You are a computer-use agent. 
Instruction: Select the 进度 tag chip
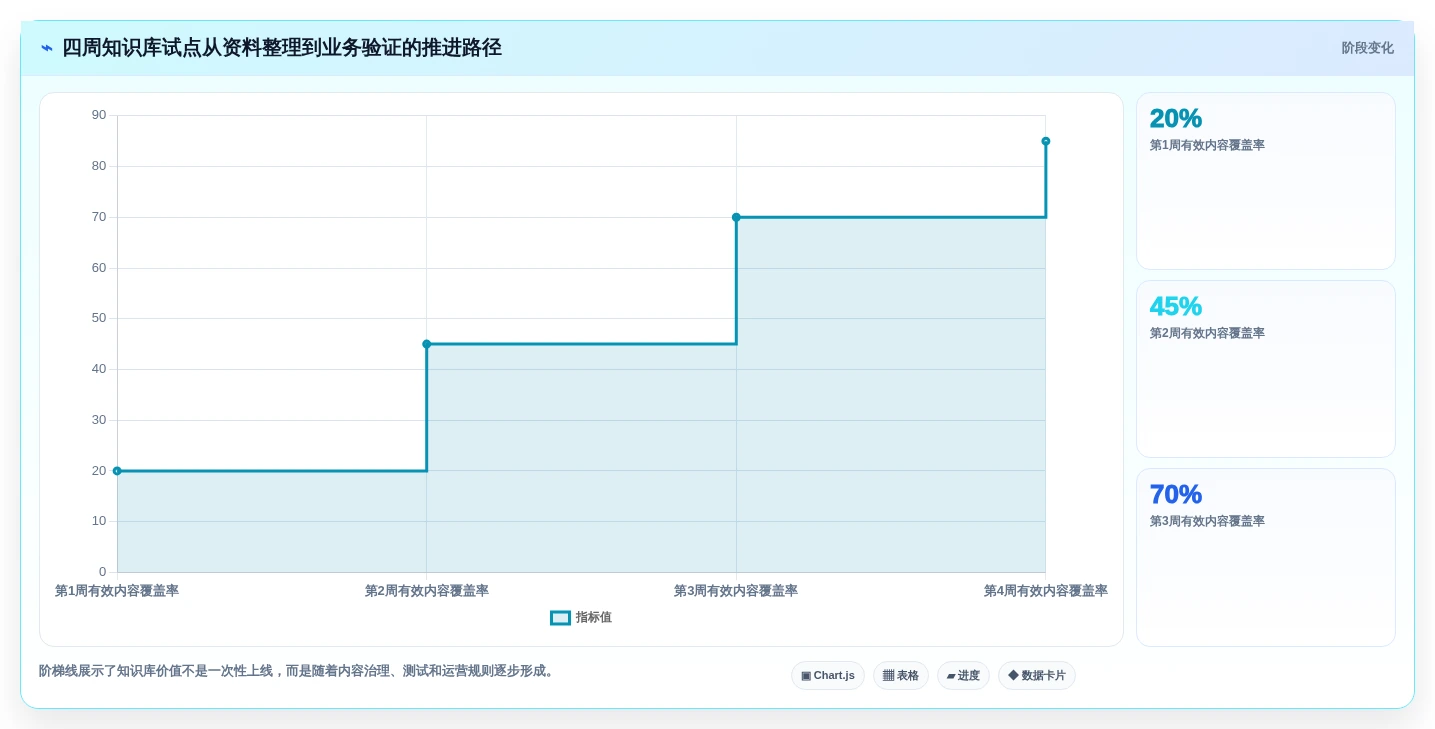point(963,676)
